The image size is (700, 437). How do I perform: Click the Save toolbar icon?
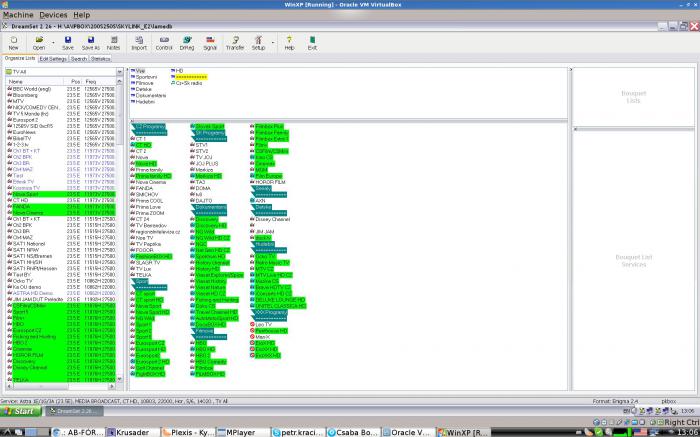pos(68,43)
